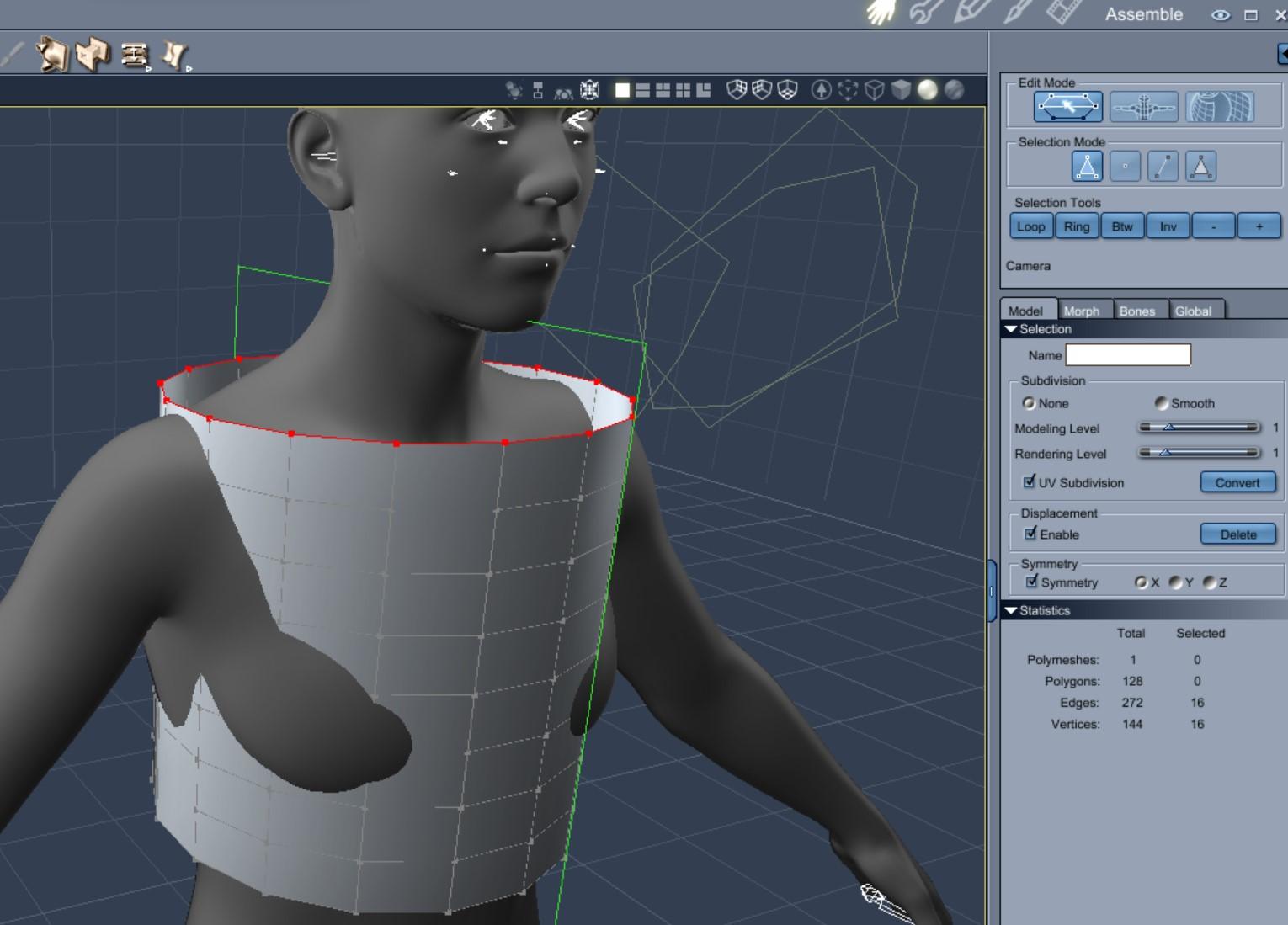Click the Modeling Level slider
Viewport: 1288px width, 925px height.
pos(1199,428)
